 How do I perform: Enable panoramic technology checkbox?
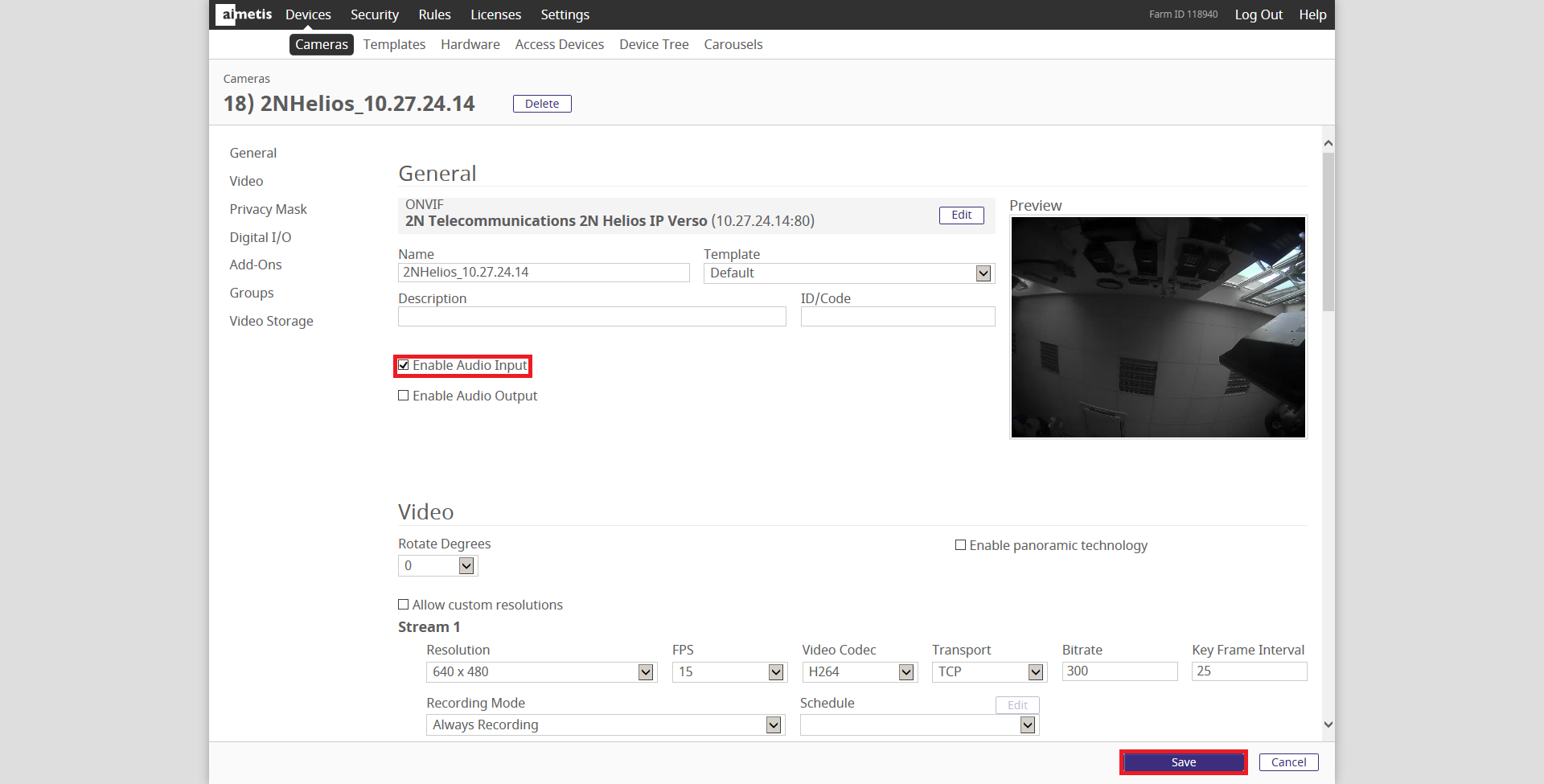coord(960,545)
